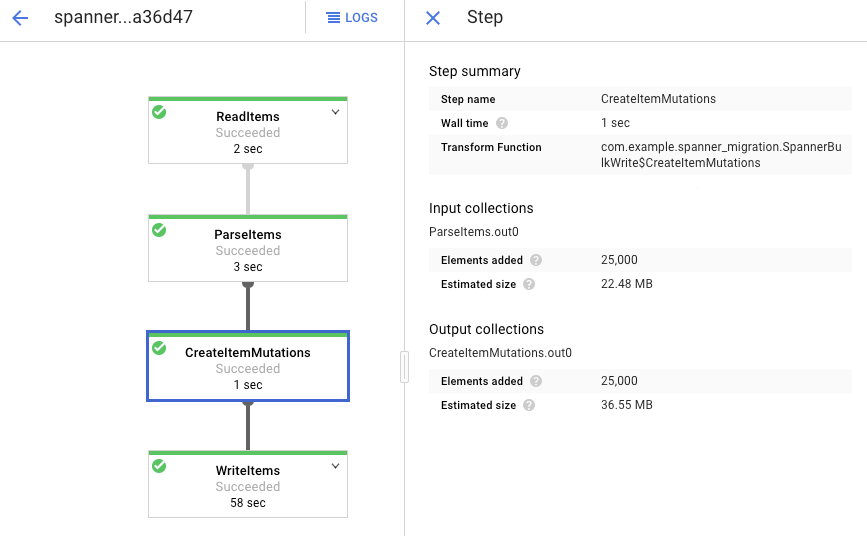Click the back arrow icon
This screenshot has width=867, height=536.
20,18
